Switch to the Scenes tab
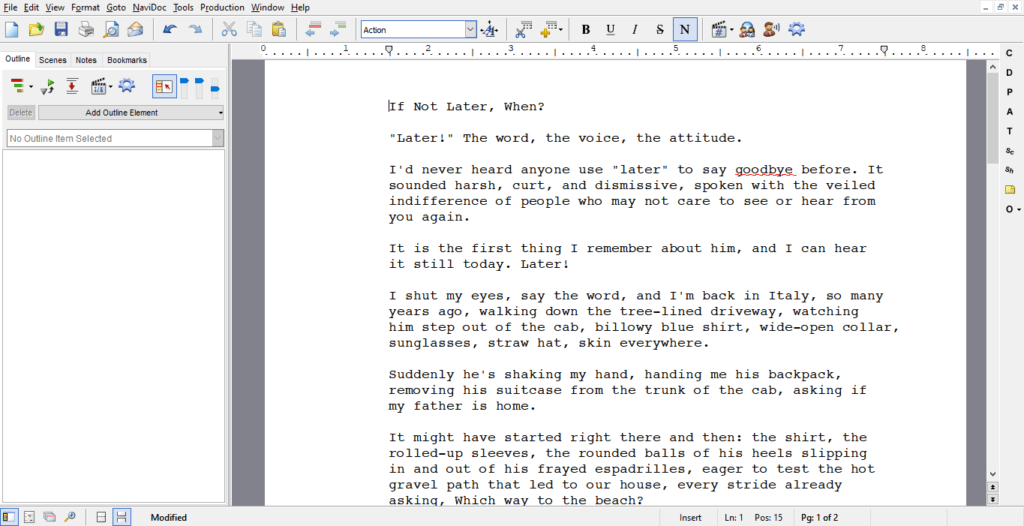Screen dimensions: 1024x526 click(x=52, y=59)
